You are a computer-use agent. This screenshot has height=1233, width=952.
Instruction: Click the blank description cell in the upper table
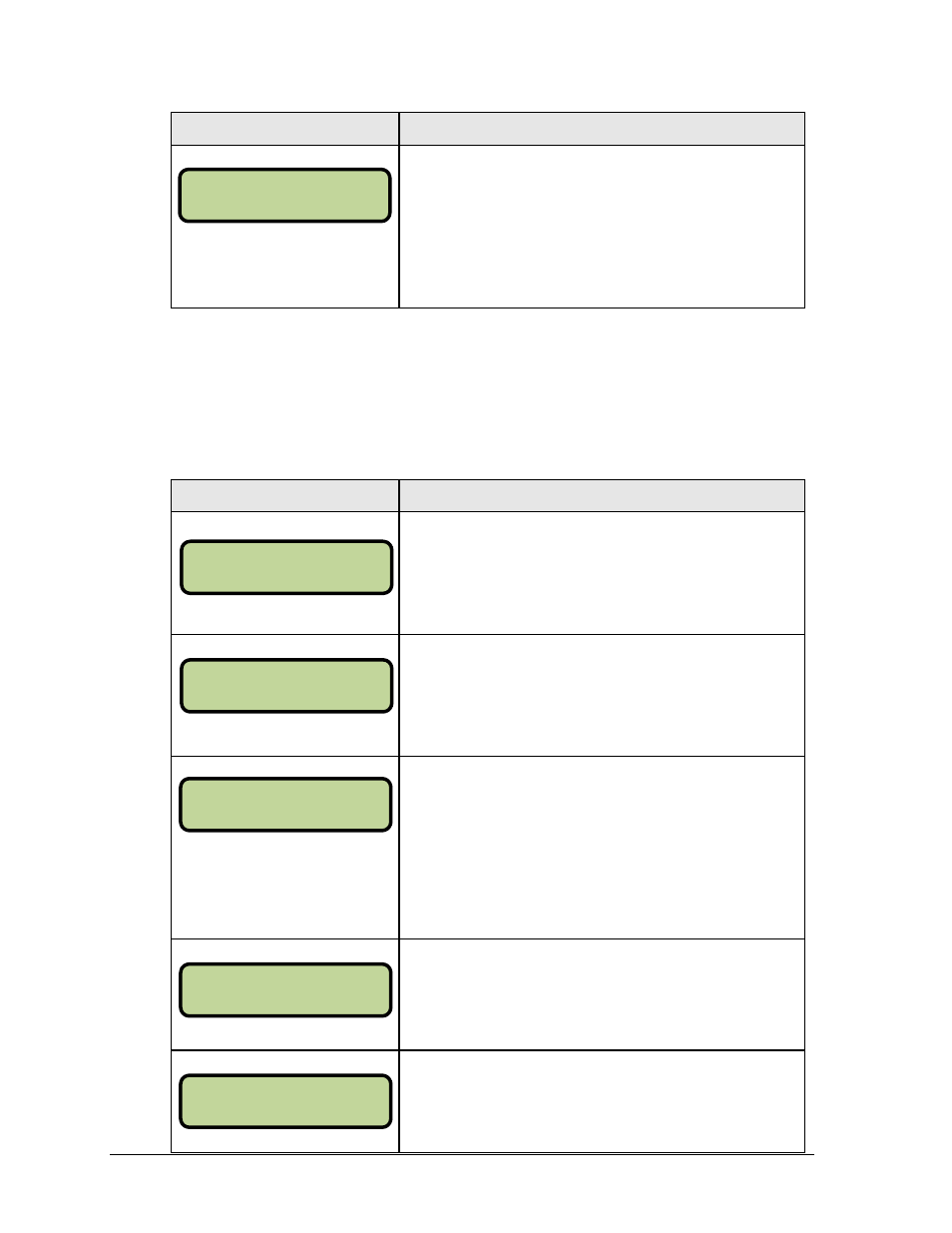[602, 227]
